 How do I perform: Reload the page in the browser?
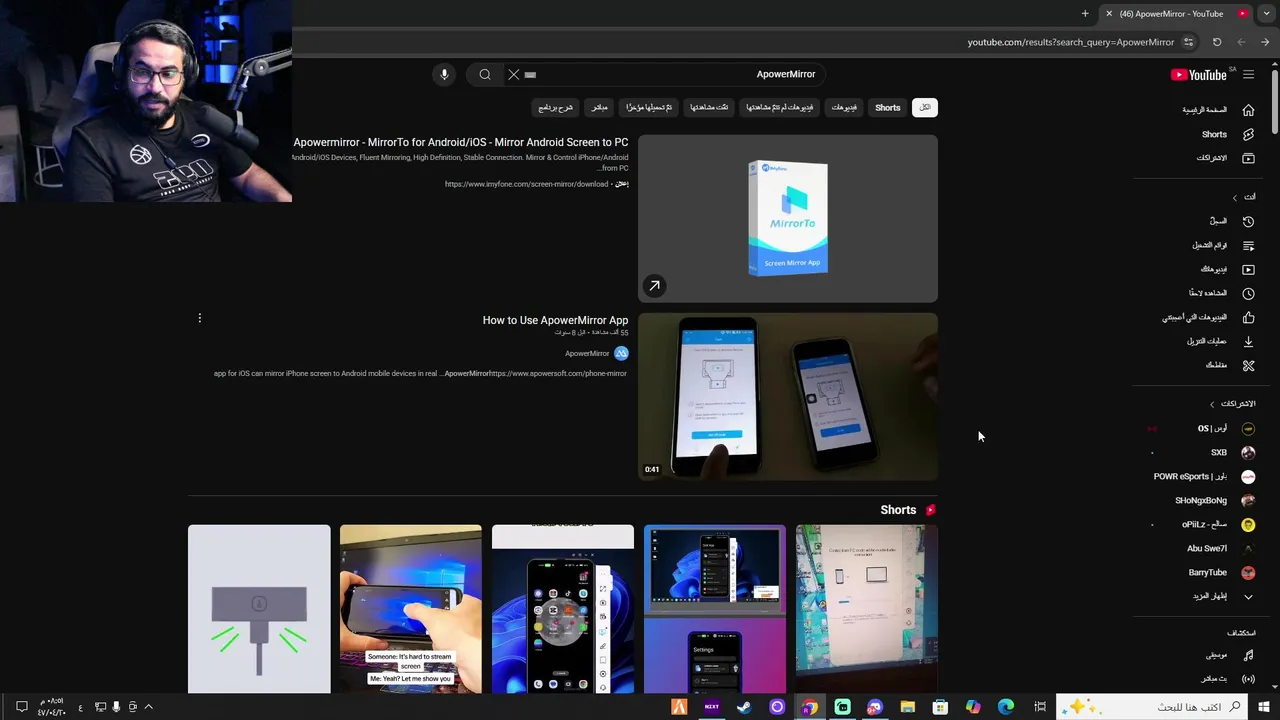(1217, 42)
